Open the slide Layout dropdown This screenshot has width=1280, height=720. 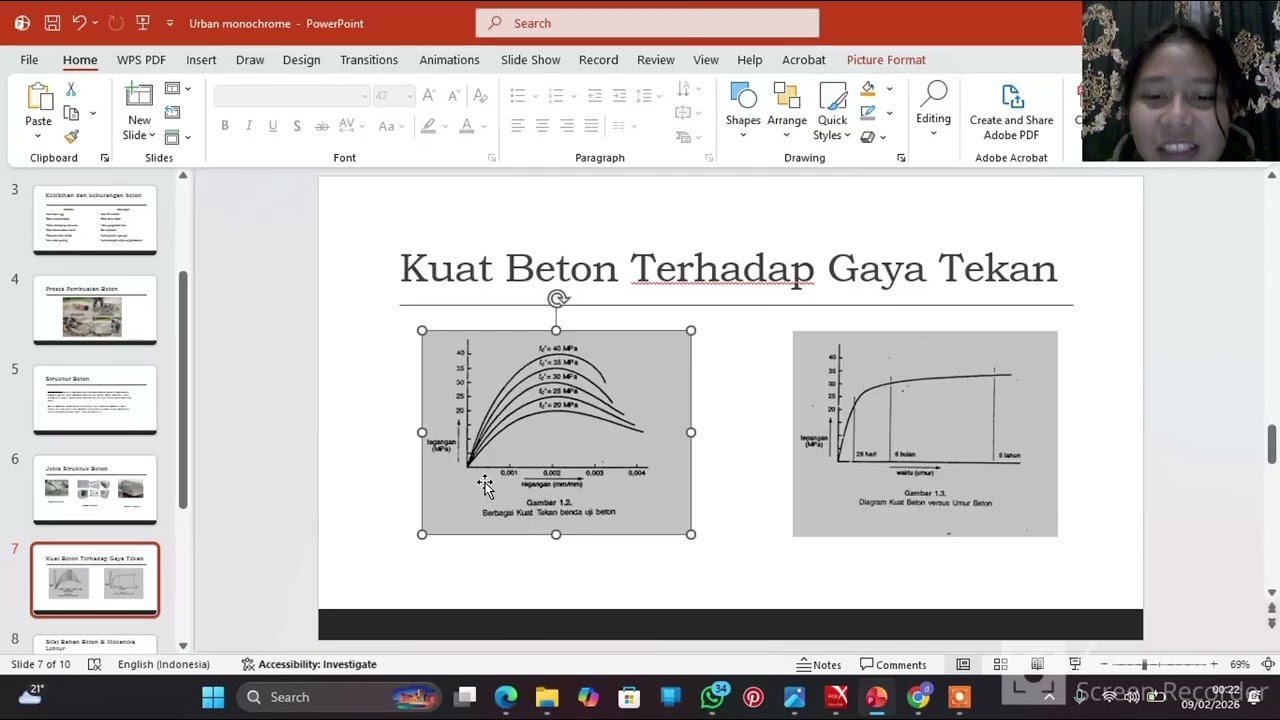[x=177, y=89]
